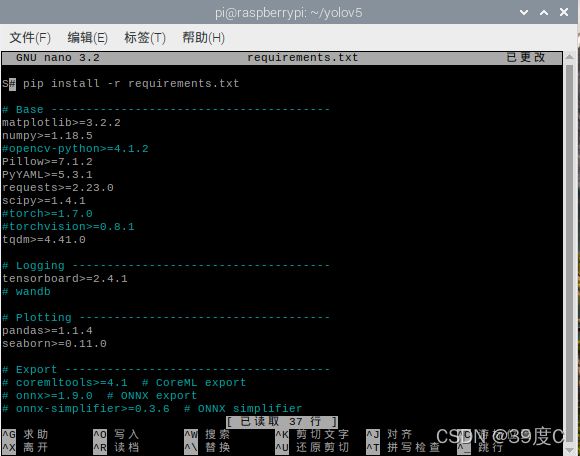Maximize the terminal using up chevron icon
Viewport: 580px width, 456px height.
tap(544, 12)
